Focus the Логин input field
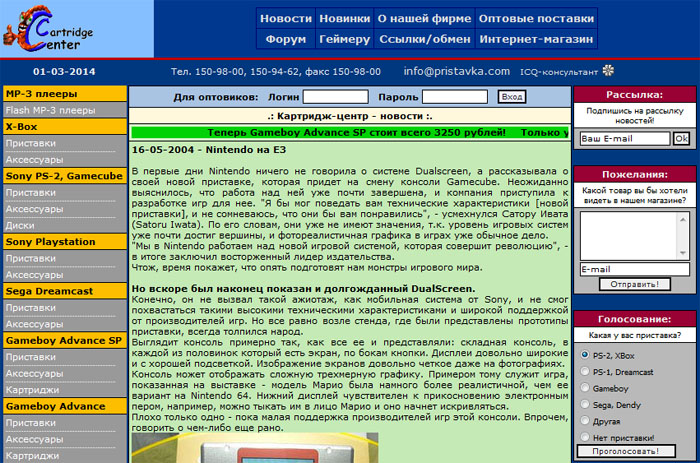The width and height of the screenshot is (700, 463). coord(336,96)
